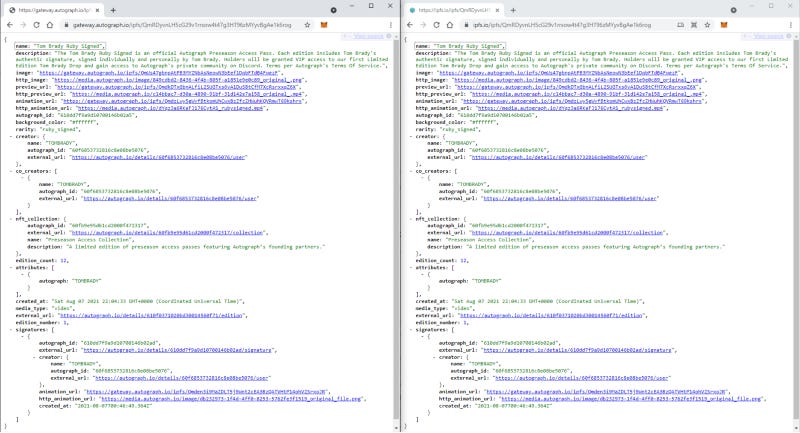Screen dimensions: 800x433
Task: Click the round profile icon in gateway.autograph.io title bar
Action: point(333,10)
